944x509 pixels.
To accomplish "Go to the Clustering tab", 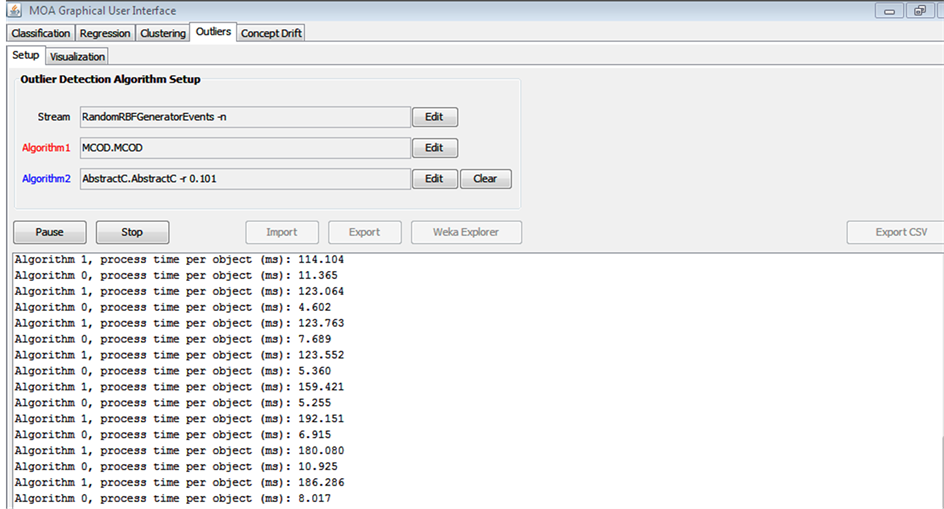I will coord(163,33).
